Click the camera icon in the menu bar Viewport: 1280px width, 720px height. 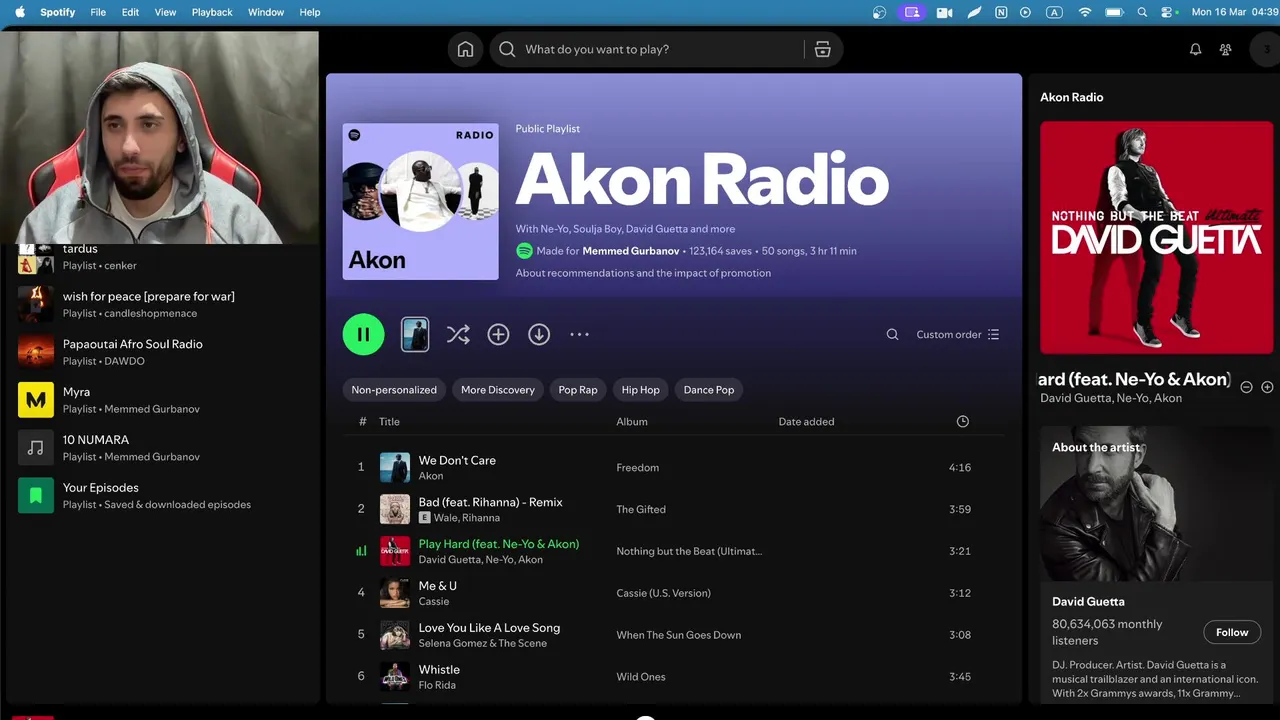pyautogui.click(x=944, y=12)
